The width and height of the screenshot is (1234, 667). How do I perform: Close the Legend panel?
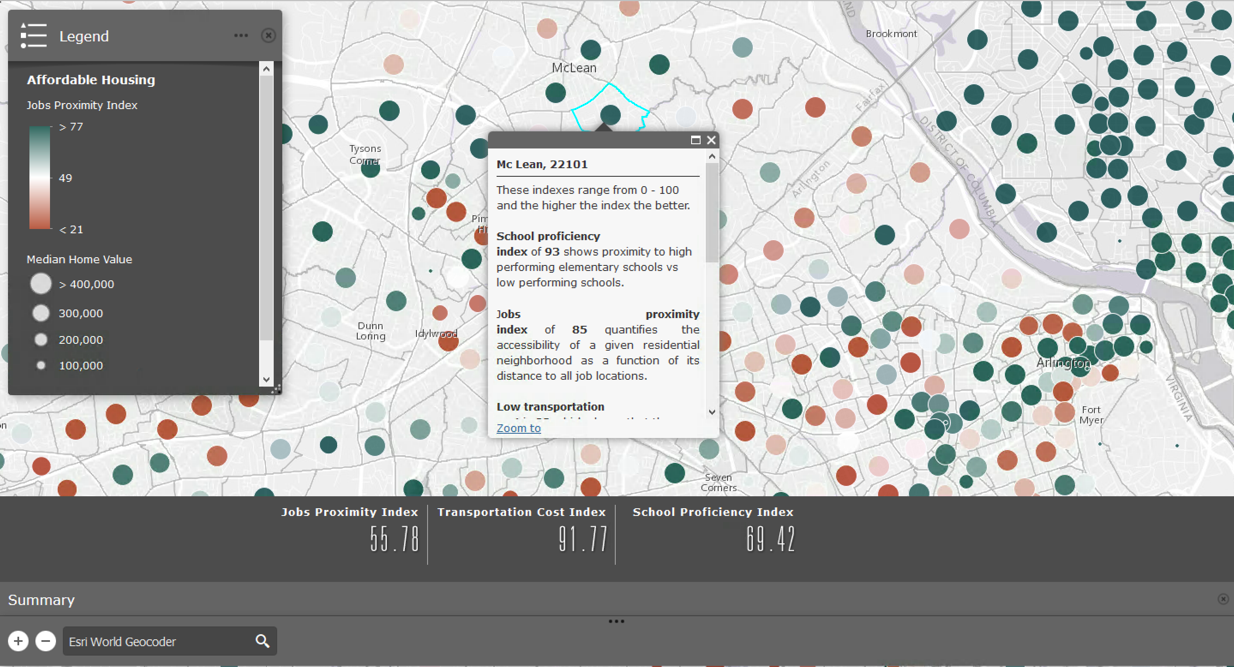(268, 36)
